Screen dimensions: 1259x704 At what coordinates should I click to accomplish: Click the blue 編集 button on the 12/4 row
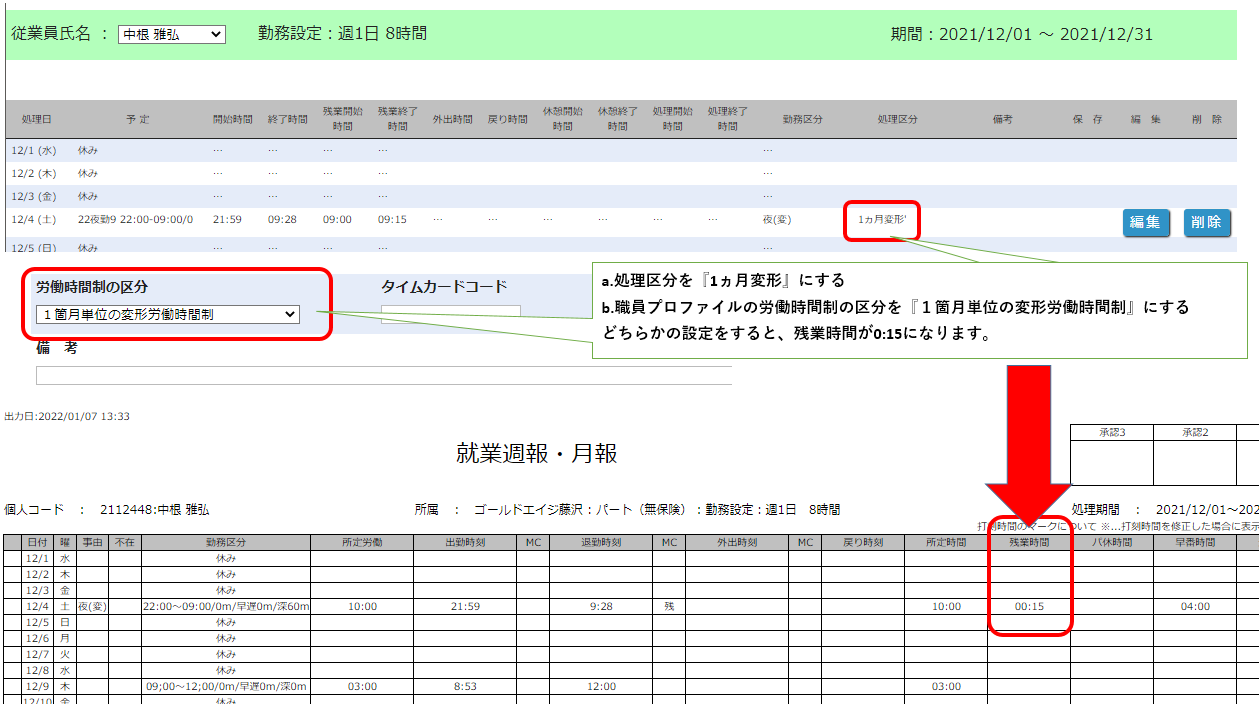click(x=1145, y=222)
